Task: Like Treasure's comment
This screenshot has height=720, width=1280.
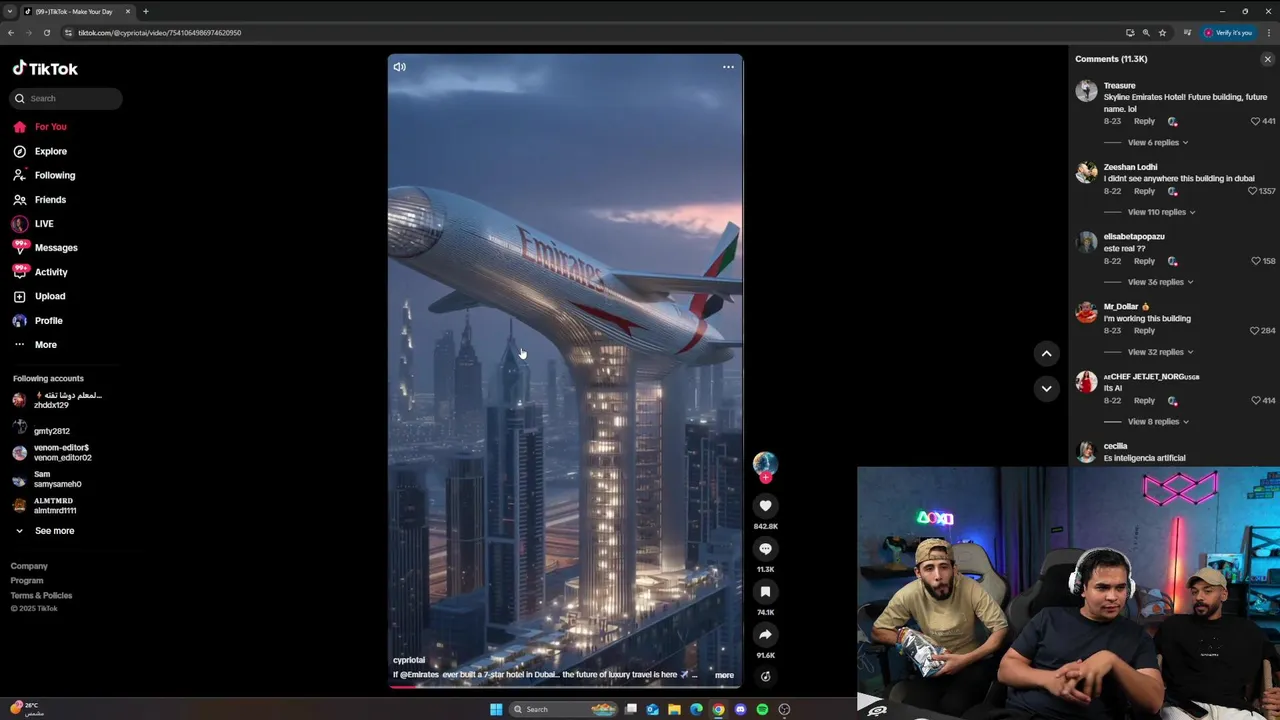Action: [1256, 121]
